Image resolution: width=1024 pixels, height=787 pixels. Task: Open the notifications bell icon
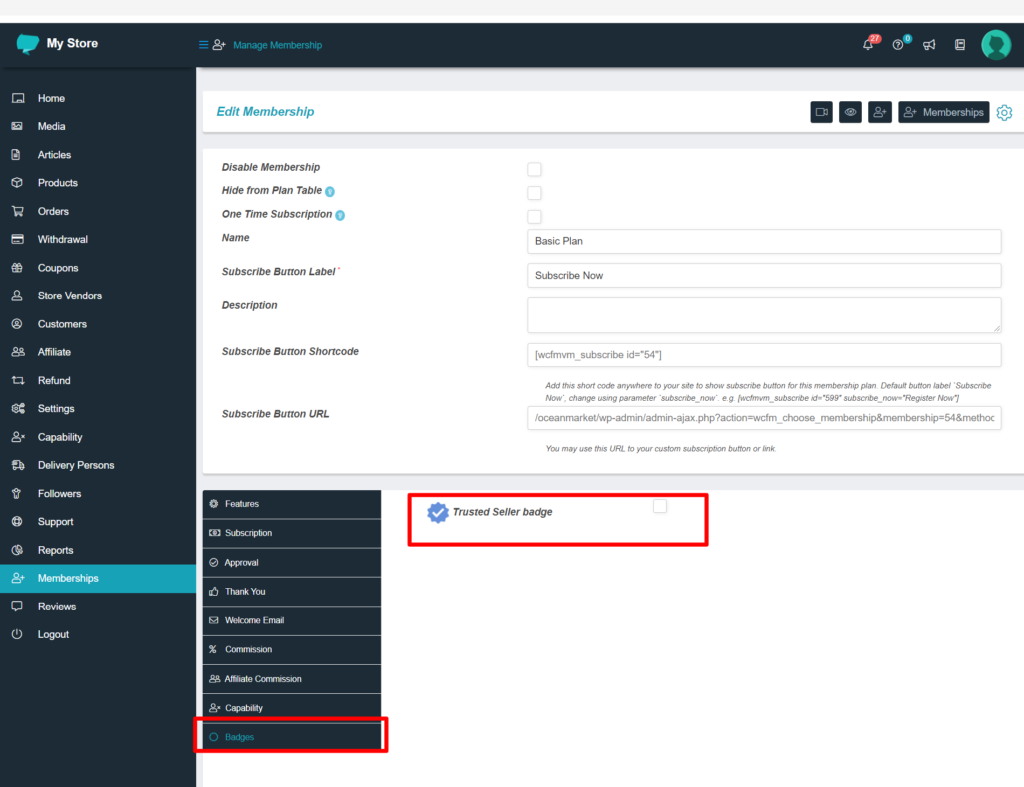(868, 45)
